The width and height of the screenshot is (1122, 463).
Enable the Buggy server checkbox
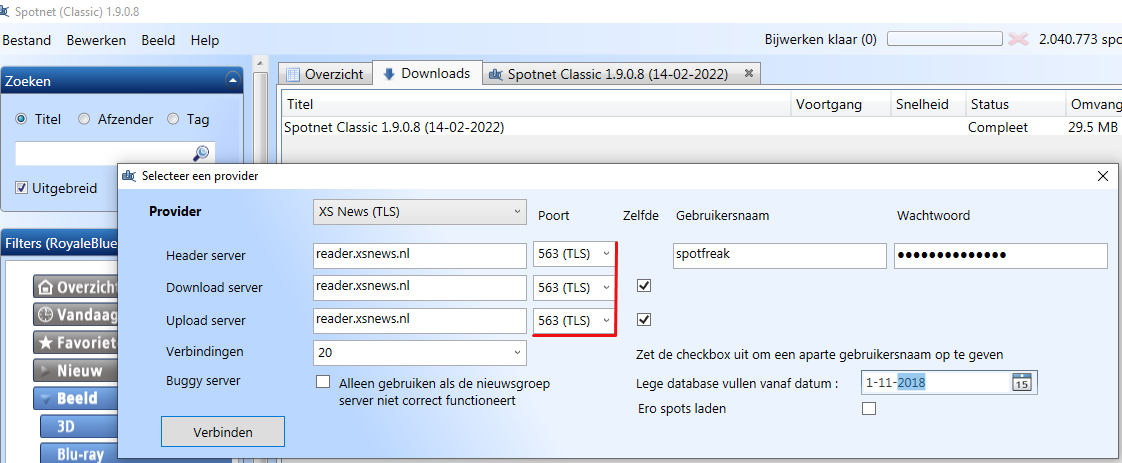(323, 381)
